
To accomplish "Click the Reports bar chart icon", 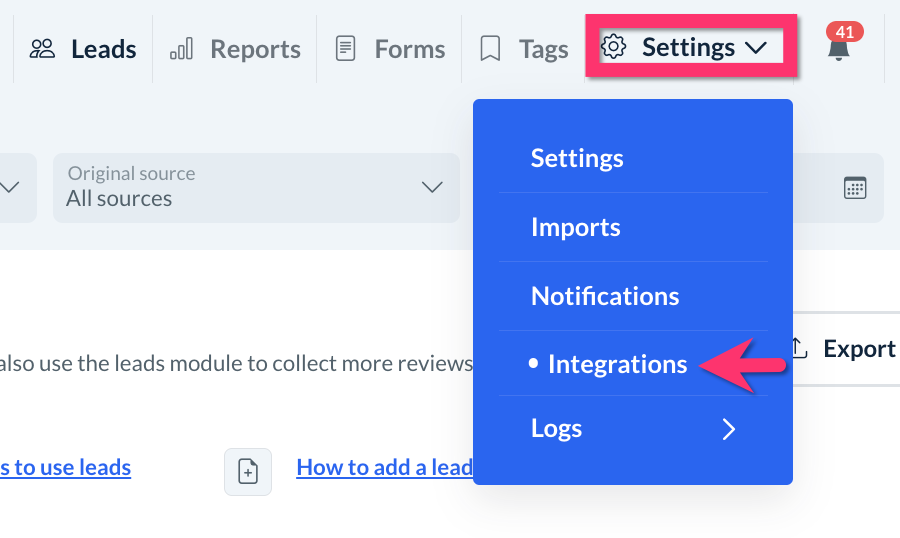I will point(181,48).
